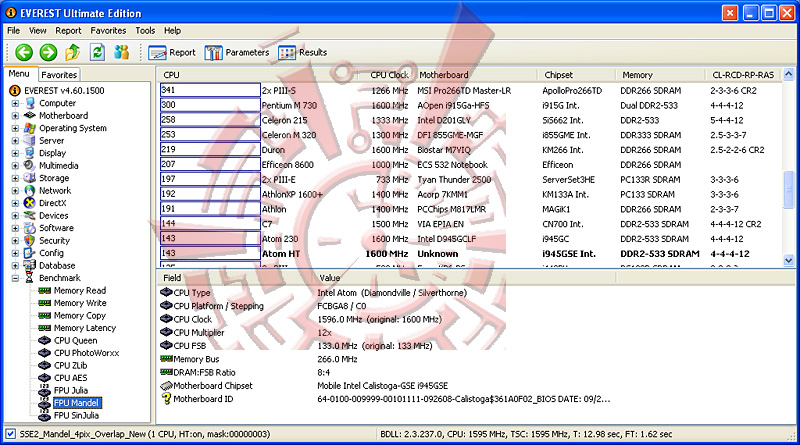Collapse the Benchmark tree node

pos(15,278)
